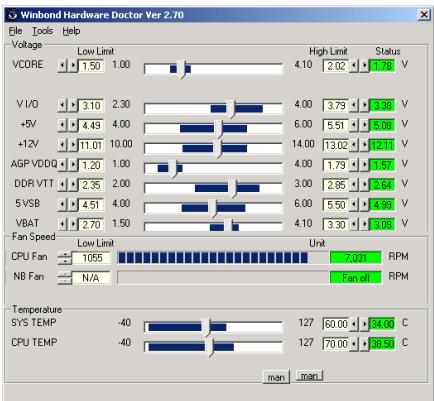Decrease SYS TEMP high limit with left arrow
This screenshot has height=401, width=434.
(354, 324)
